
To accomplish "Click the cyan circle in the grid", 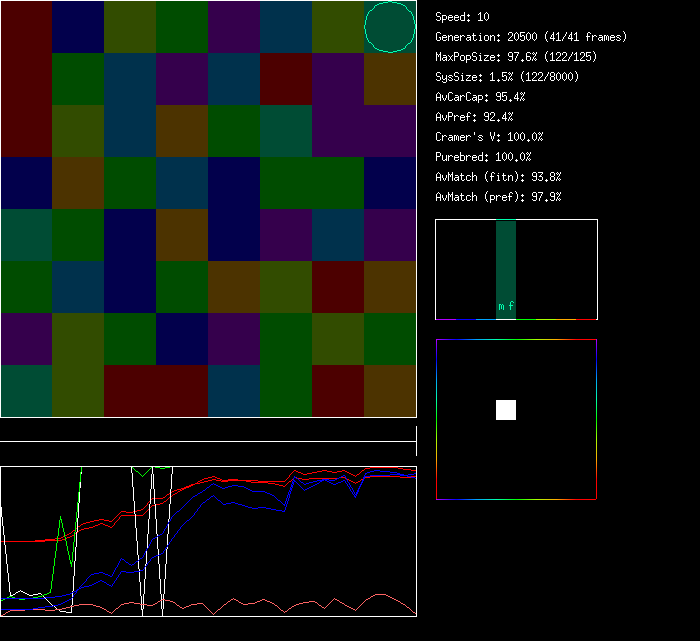I will click(x=389, y=27).
